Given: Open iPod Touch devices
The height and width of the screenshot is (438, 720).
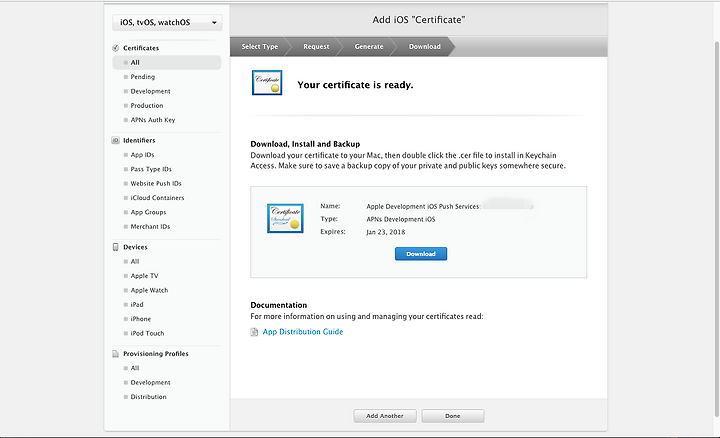Looking at the screenshot, I should click(x=147, y=333).
